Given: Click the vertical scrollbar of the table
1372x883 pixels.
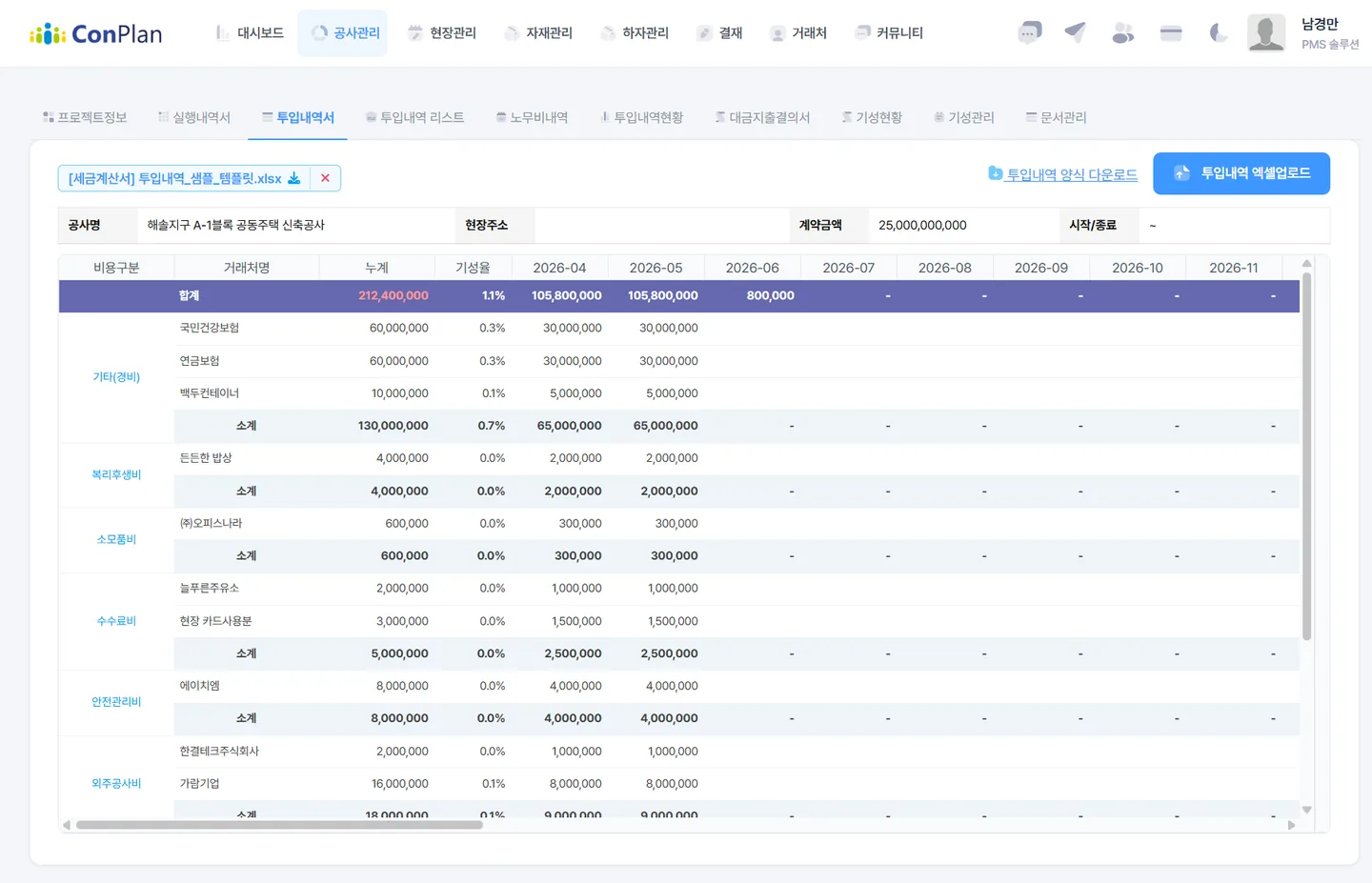Looking at the screenshot, I should [x=1306, y=455].
